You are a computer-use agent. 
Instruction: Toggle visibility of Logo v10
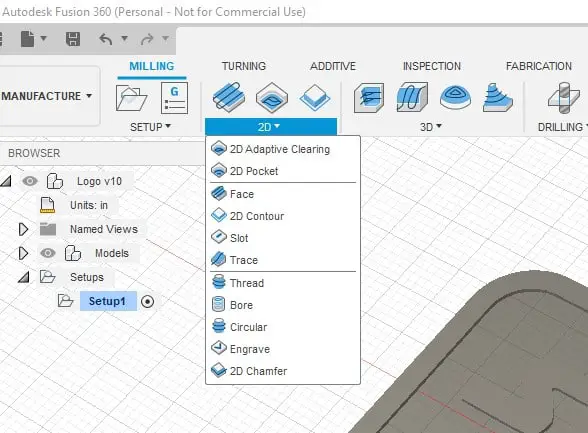[30, 181]
